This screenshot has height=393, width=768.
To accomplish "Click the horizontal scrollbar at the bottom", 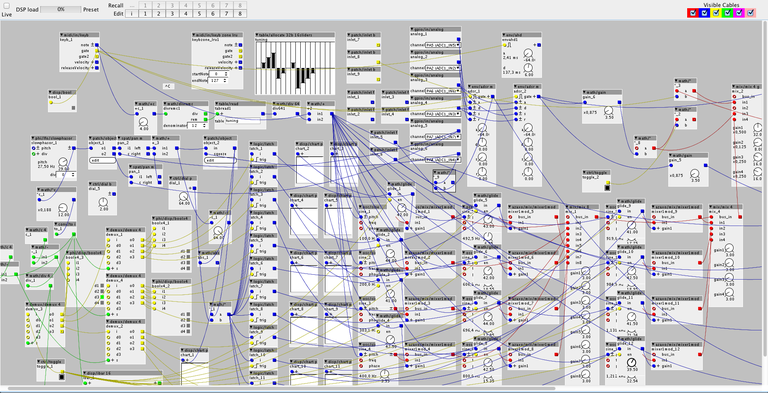I will pyautogui.click(x=282, y=389).
